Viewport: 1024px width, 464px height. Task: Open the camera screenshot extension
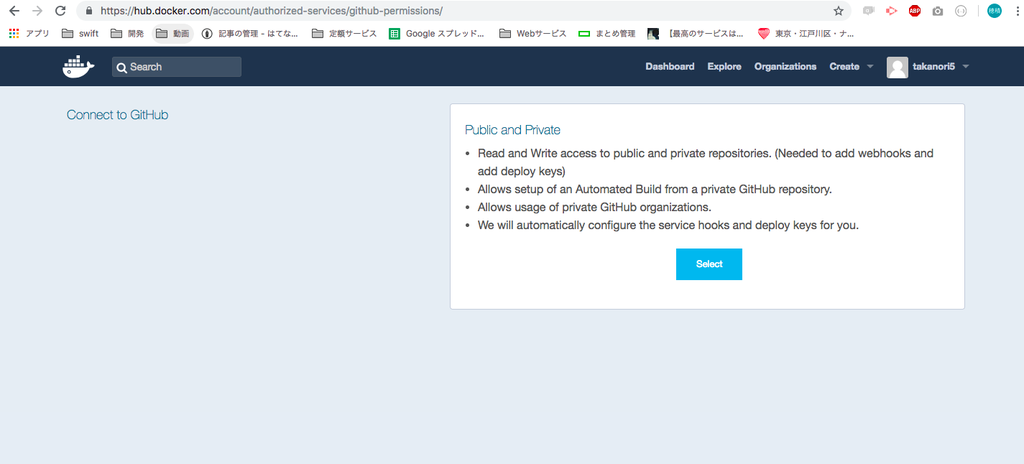pos(938,10)
